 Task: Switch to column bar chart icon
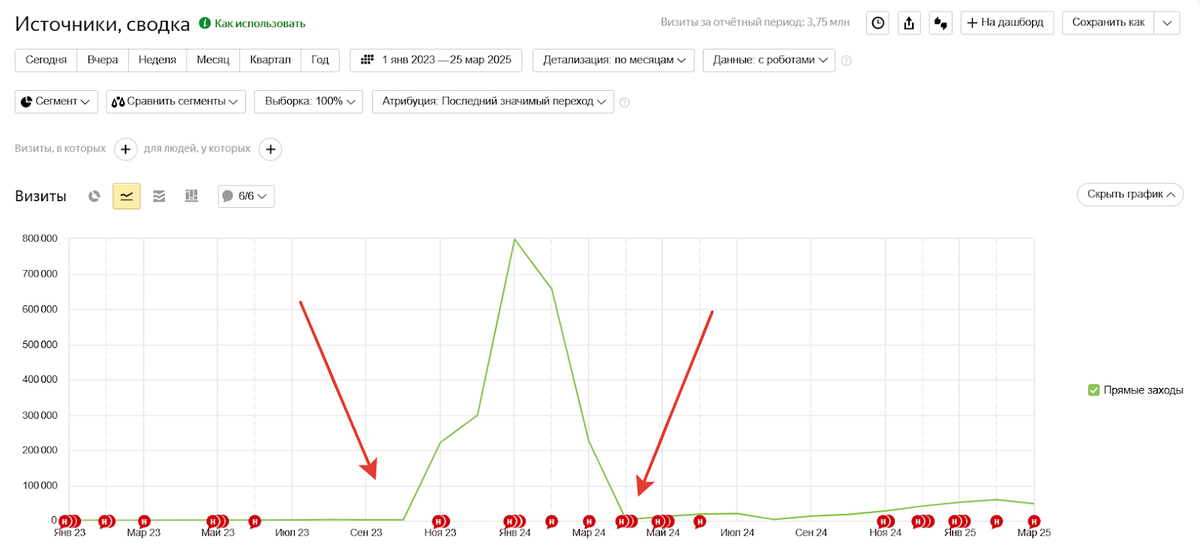191,196
